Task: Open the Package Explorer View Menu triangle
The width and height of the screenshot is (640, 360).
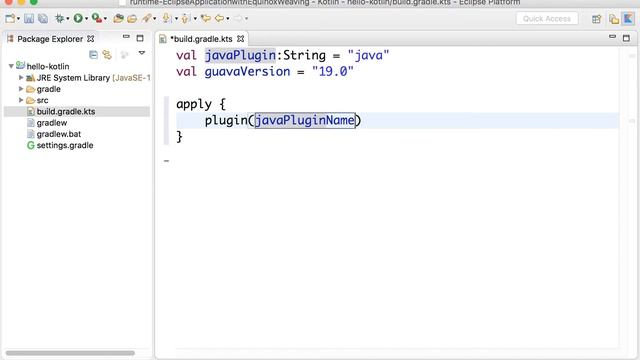Action: tap(142, 53)
